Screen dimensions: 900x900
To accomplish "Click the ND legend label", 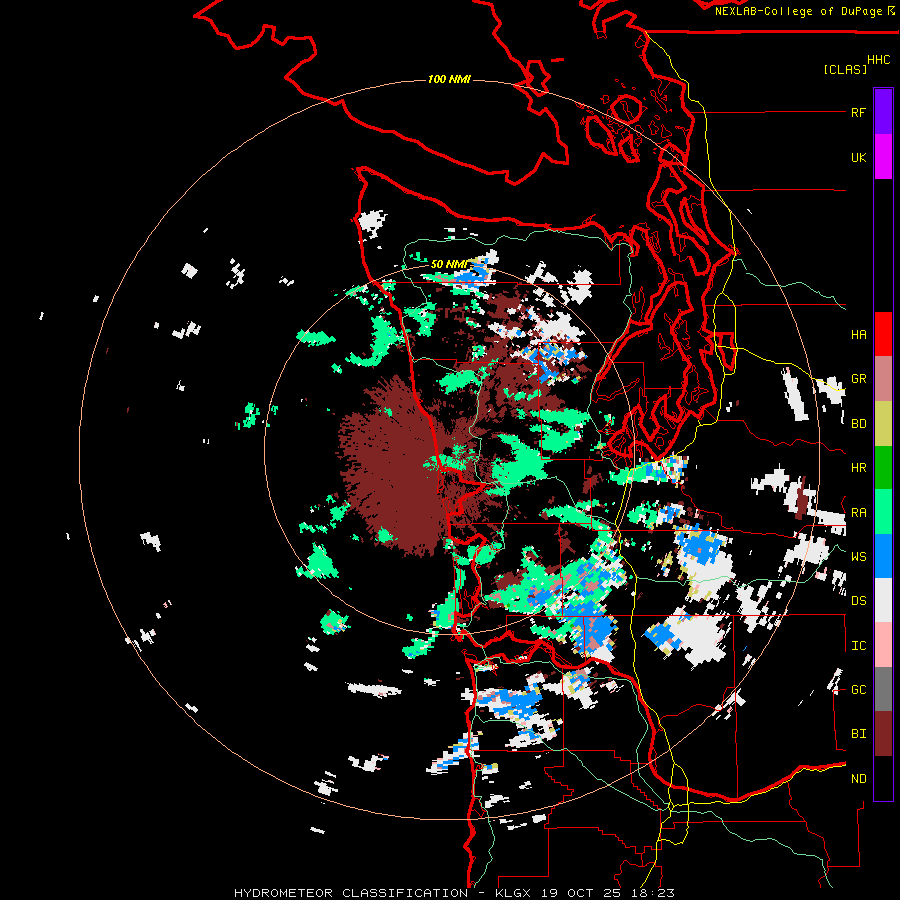I will pyautogui.click(x=858, y=779).
